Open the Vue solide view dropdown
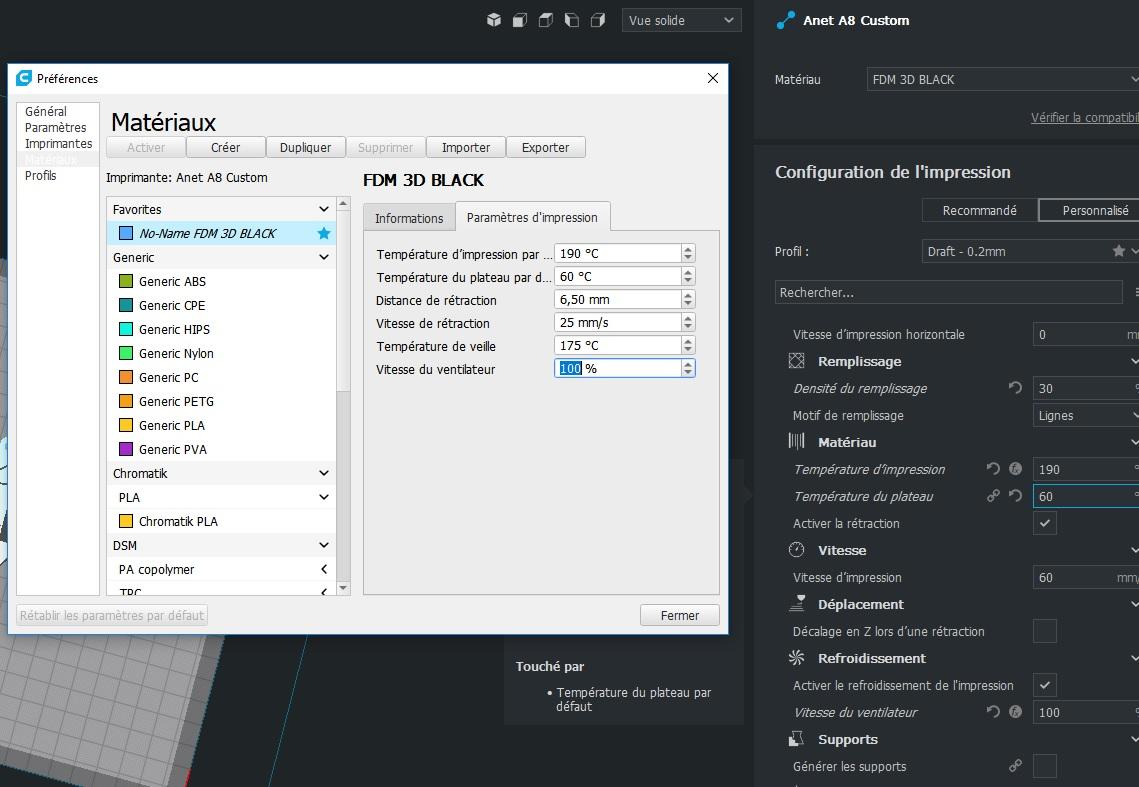 point(681,20)
